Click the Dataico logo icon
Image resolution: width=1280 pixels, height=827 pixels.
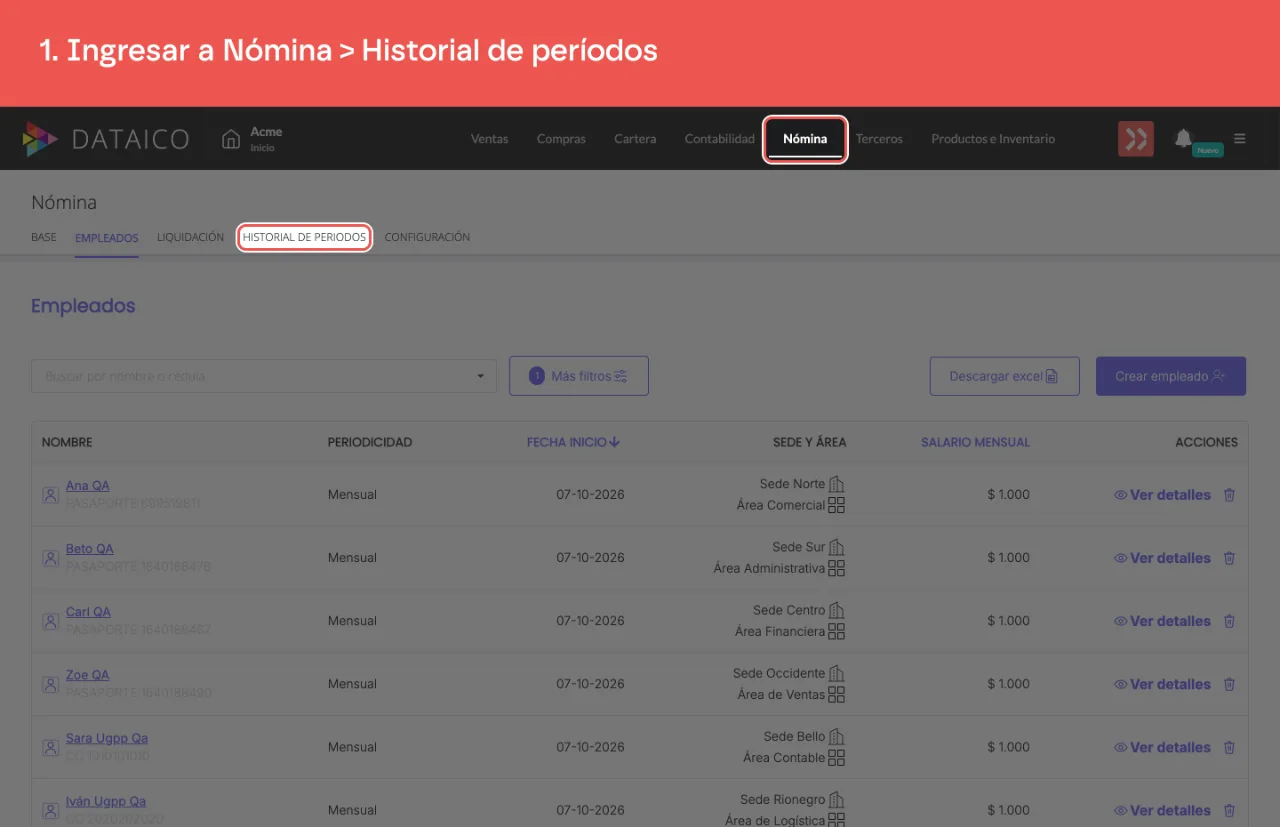pos(40,139)
